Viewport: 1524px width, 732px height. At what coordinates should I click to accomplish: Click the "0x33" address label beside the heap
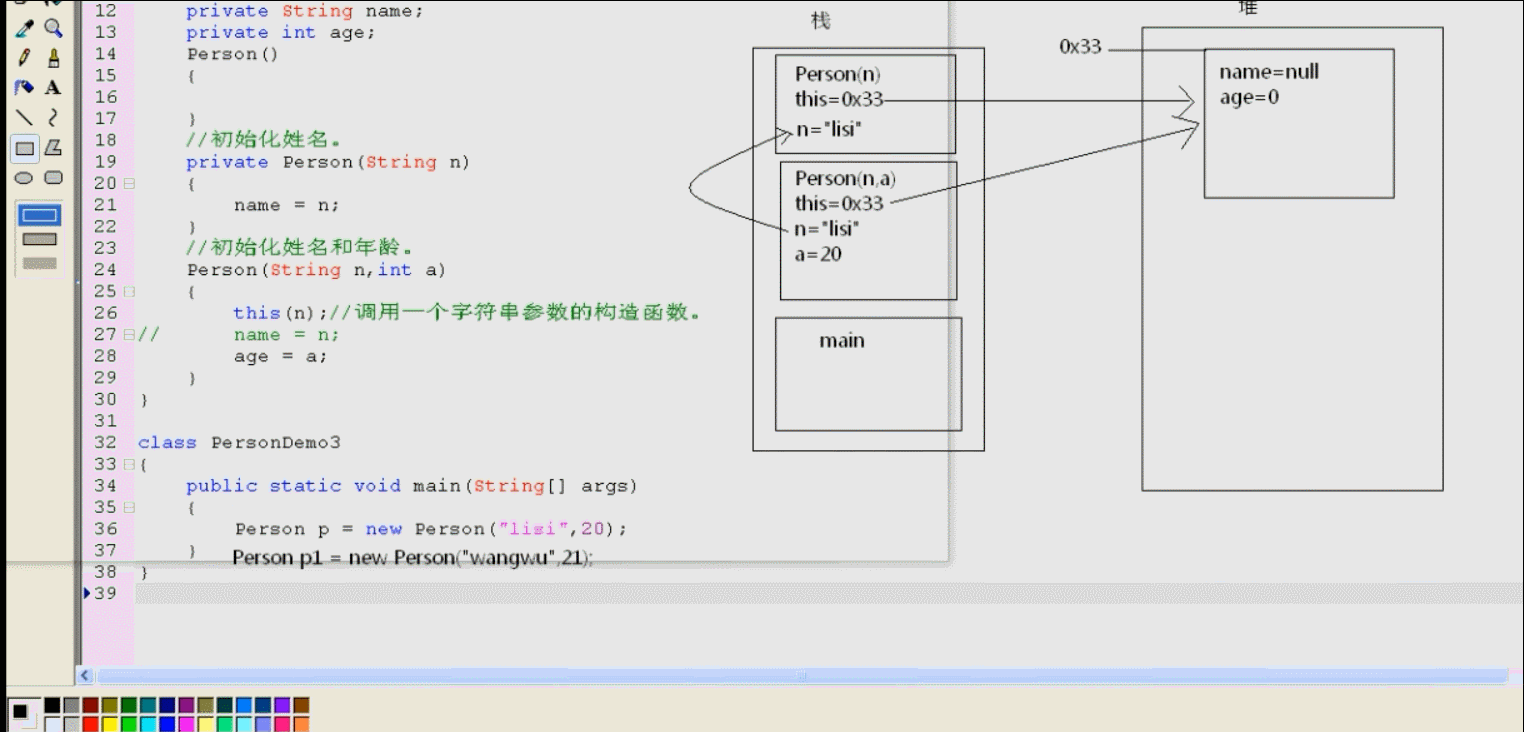(1080, 47)
